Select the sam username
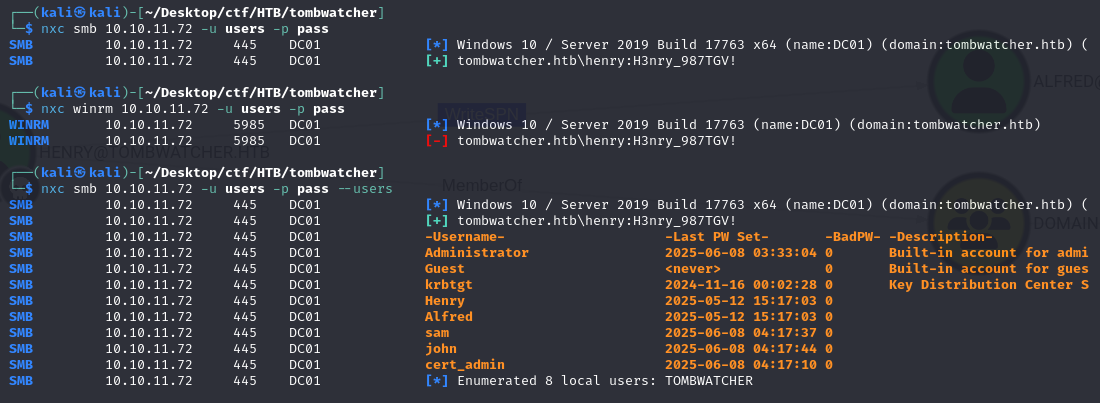 436,333
